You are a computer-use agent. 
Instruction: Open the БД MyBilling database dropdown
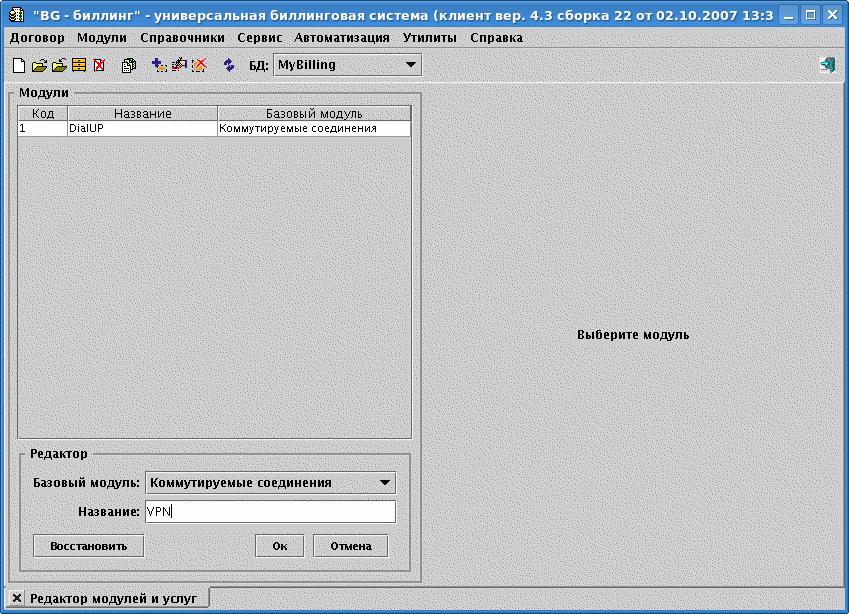click(347, 65)
